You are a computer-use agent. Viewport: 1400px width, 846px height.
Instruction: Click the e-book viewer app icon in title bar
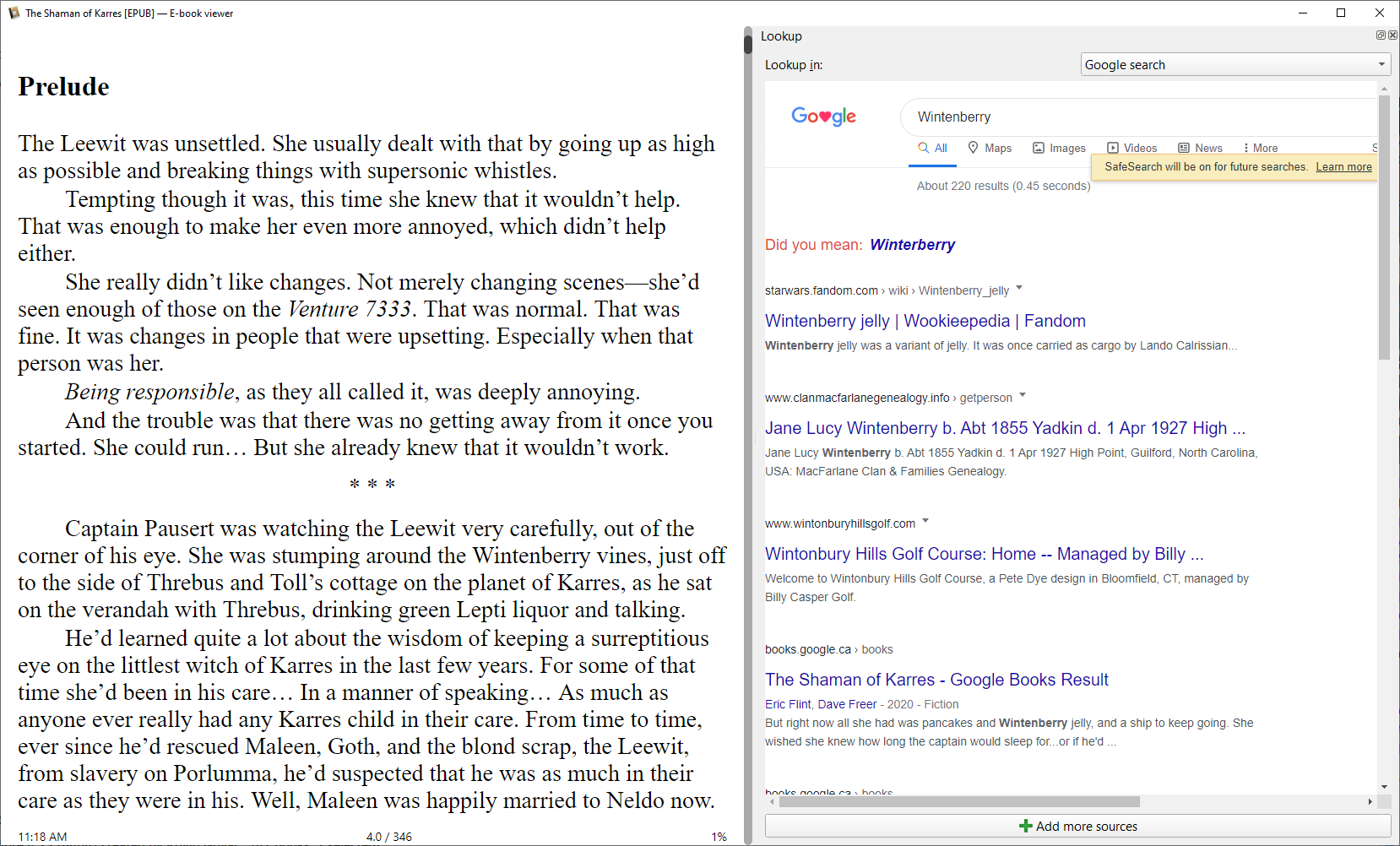14,13
